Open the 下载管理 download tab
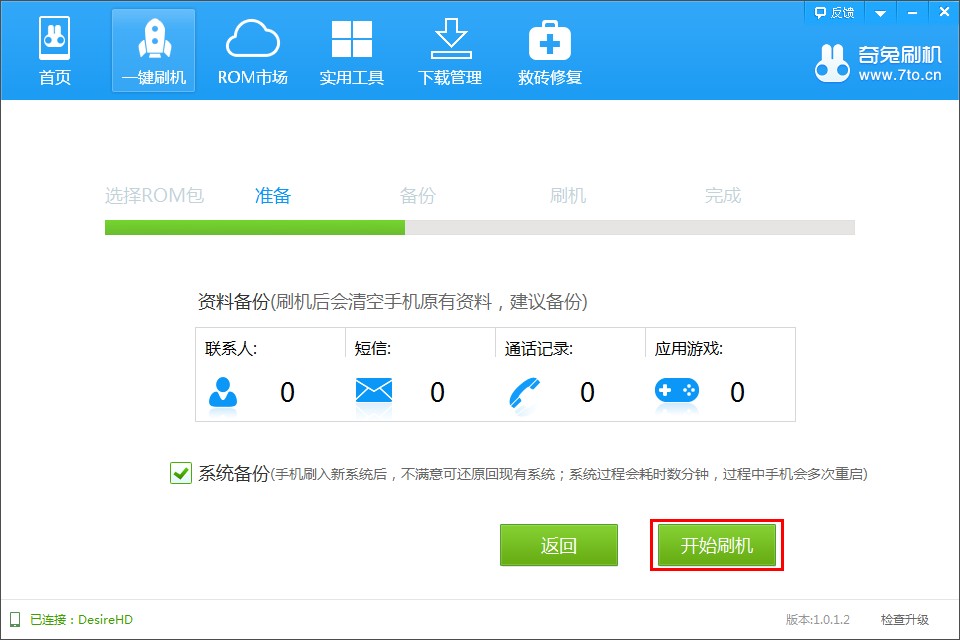This screenshot has height=640, width=960. [450, 51]
